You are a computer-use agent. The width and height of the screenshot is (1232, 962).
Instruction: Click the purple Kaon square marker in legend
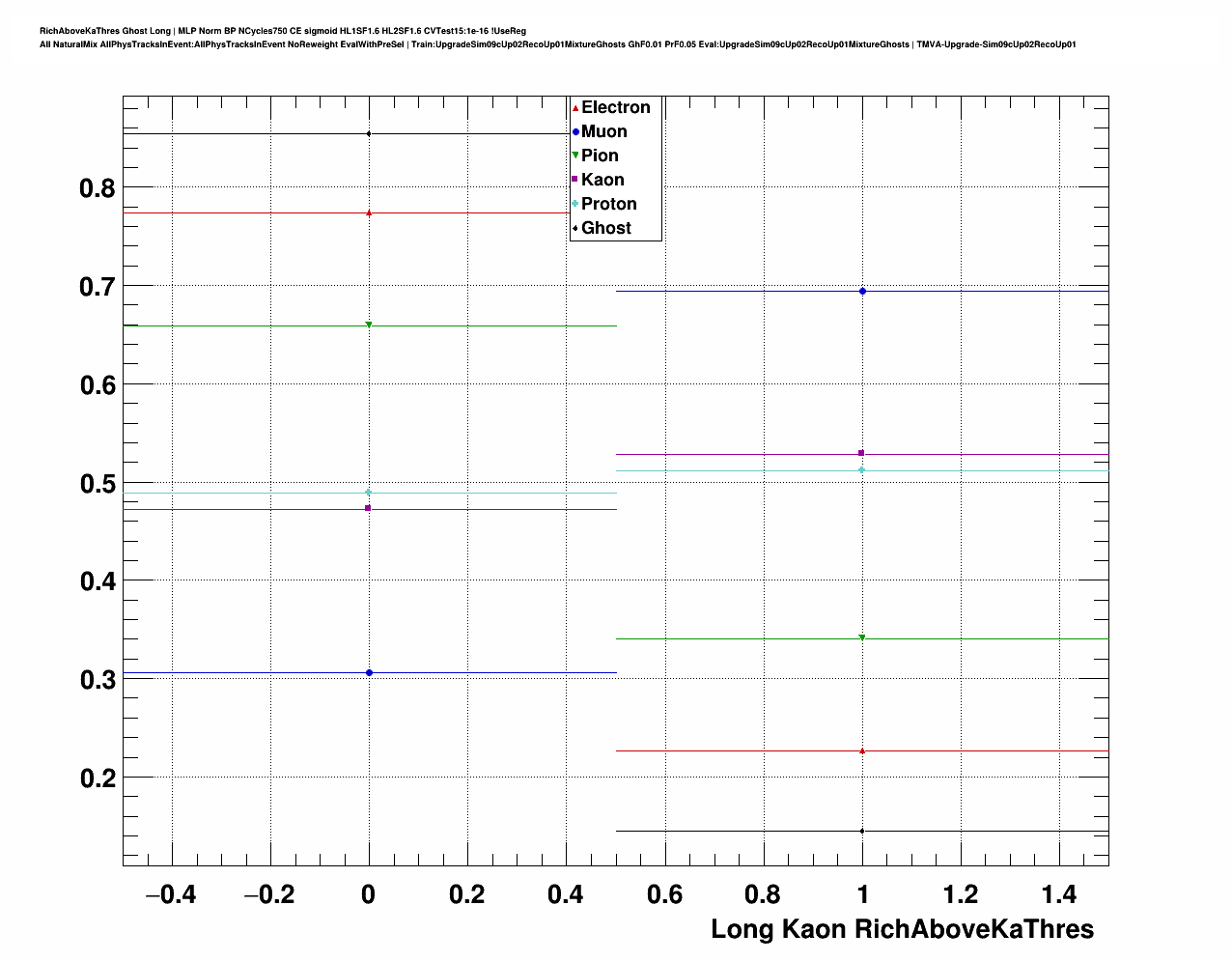tap(575, 181)
